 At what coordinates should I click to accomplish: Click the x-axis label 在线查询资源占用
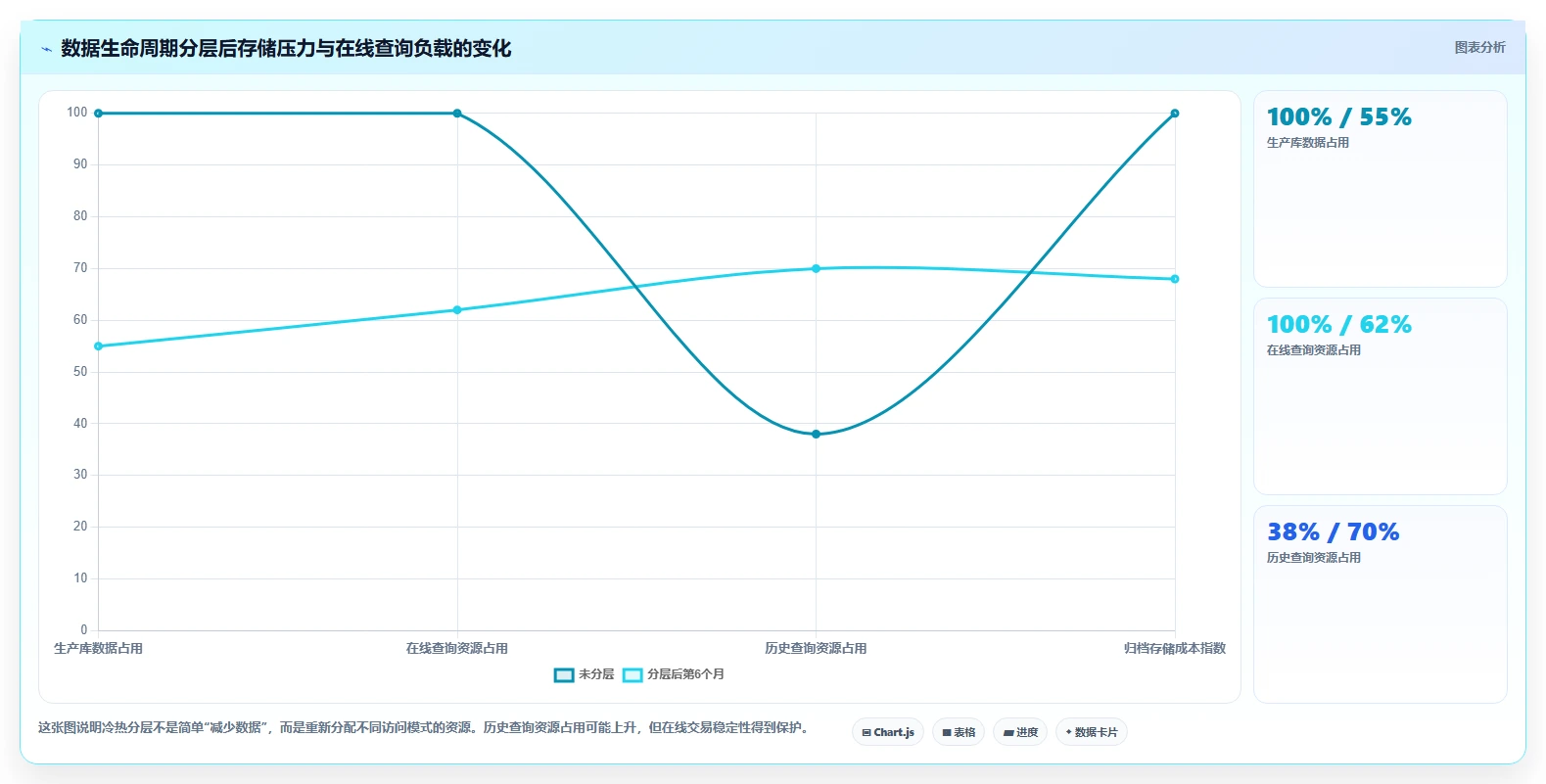coord(457,649)
